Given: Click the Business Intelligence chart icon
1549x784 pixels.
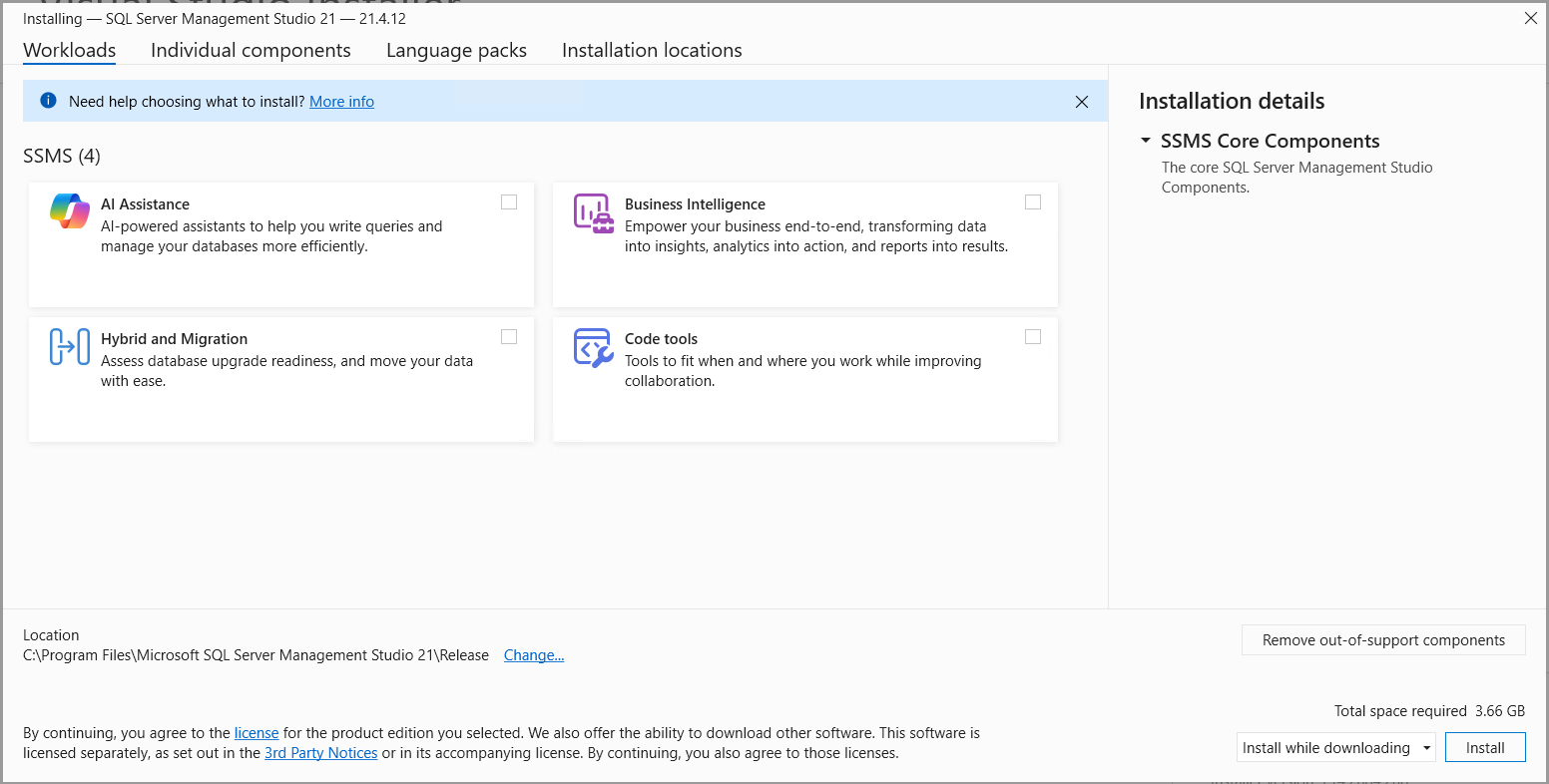Looking at the screenshot, I should (593, 212).
